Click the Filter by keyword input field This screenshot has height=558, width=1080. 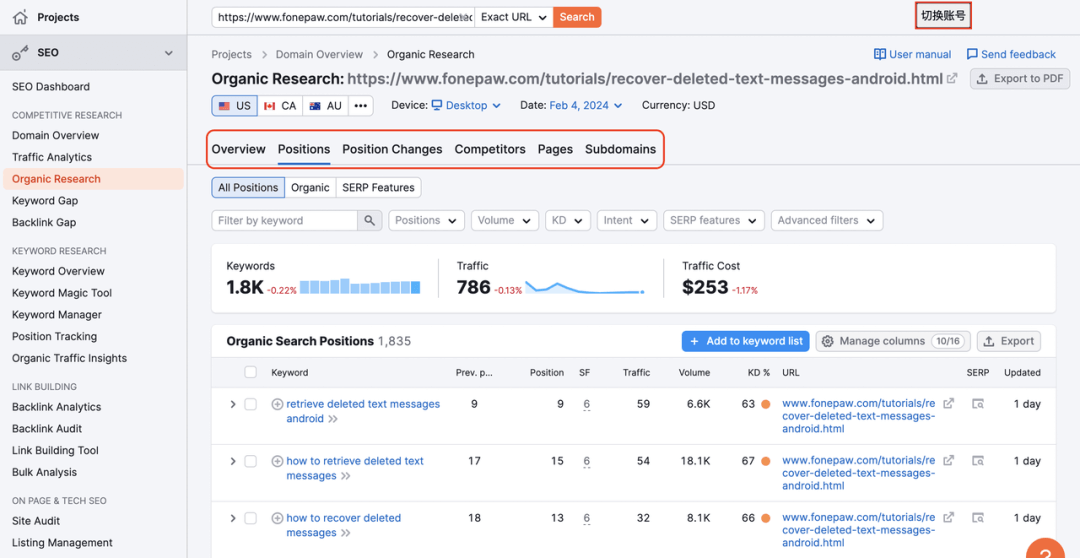pos(285,220)
